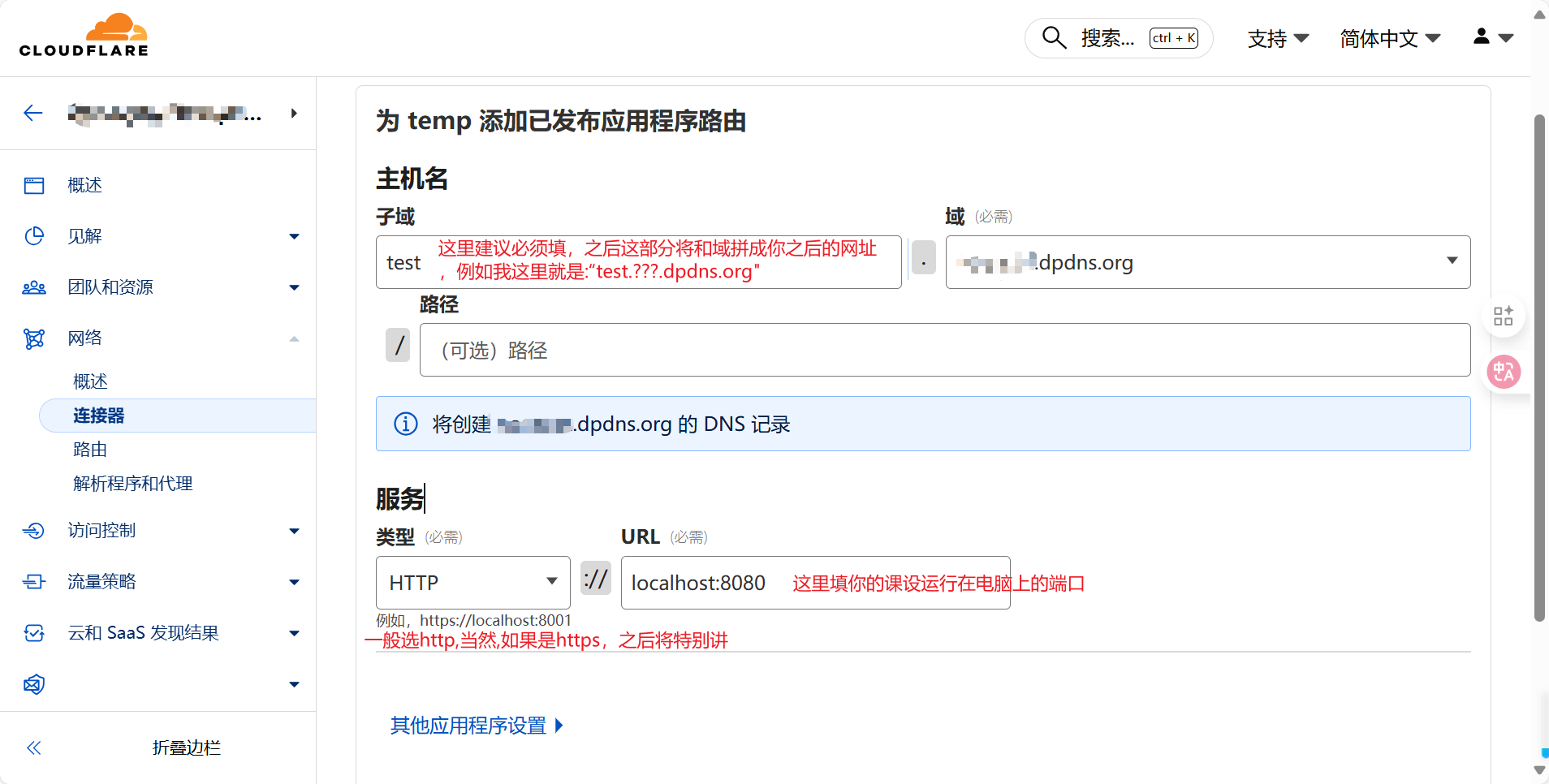Screen dimensions: 1549x784
Task: Click the scrollbar up arrow
Action: point(1539,13)
